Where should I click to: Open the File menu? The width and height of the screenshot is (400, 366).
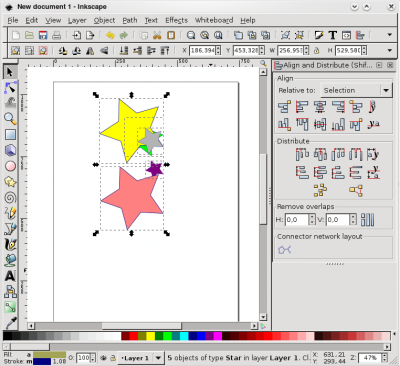[x=13, y=20]
